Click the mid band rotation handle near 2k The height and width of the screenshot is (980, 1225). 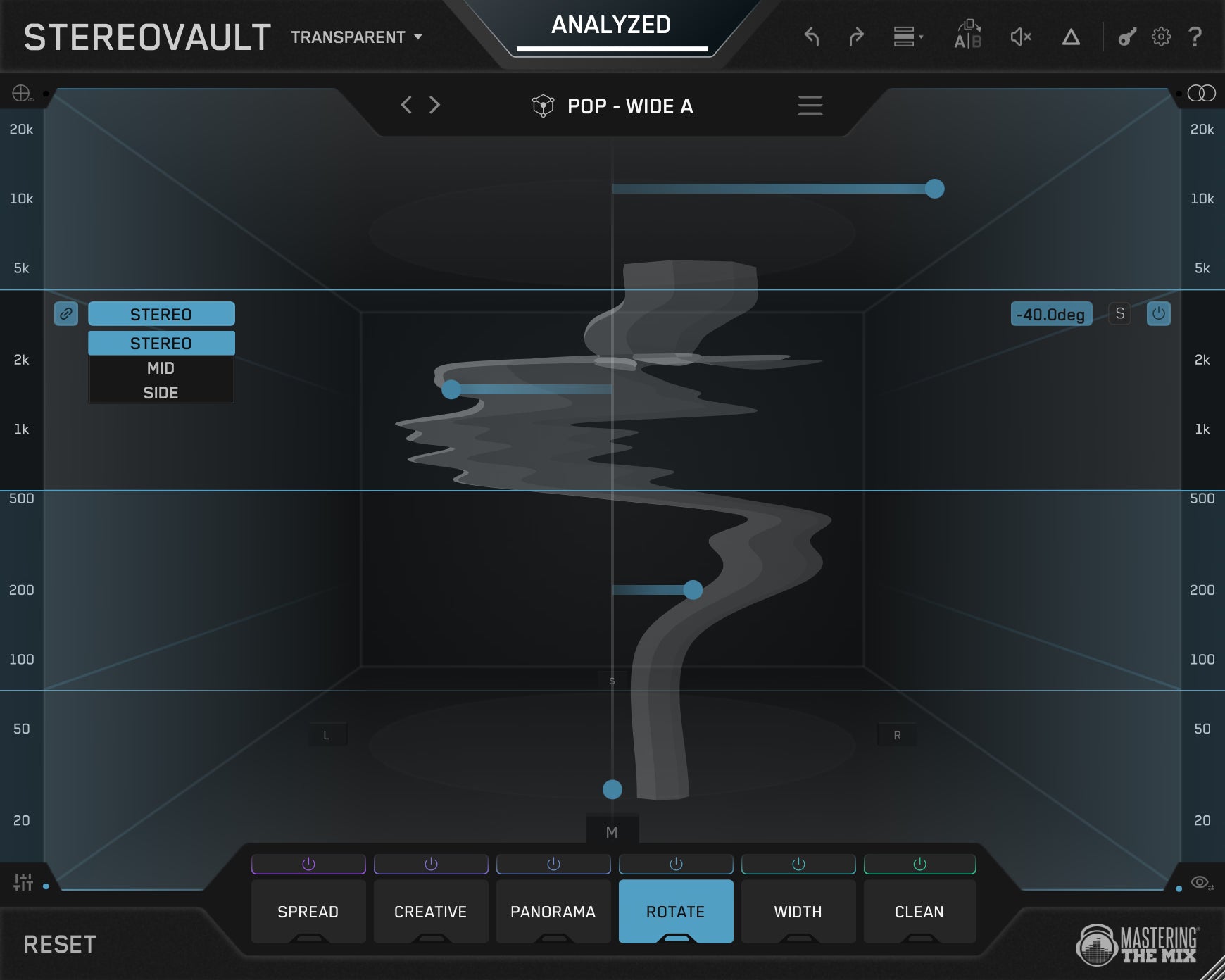(451, 389)
